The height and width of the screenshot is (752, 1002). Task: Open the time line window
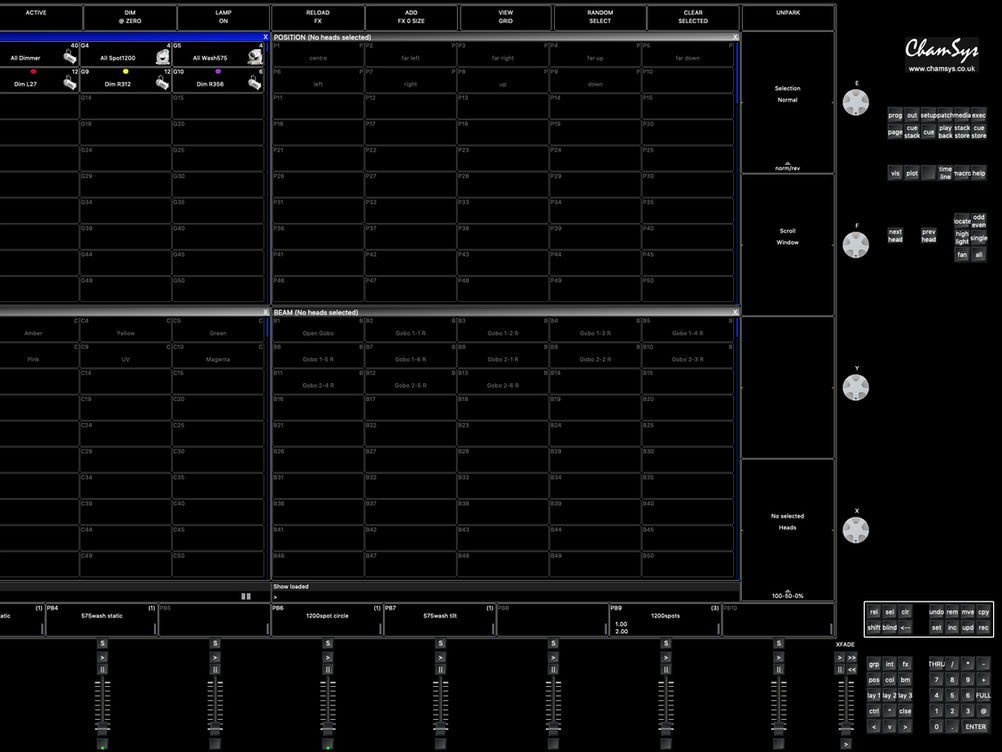[945, 173]
